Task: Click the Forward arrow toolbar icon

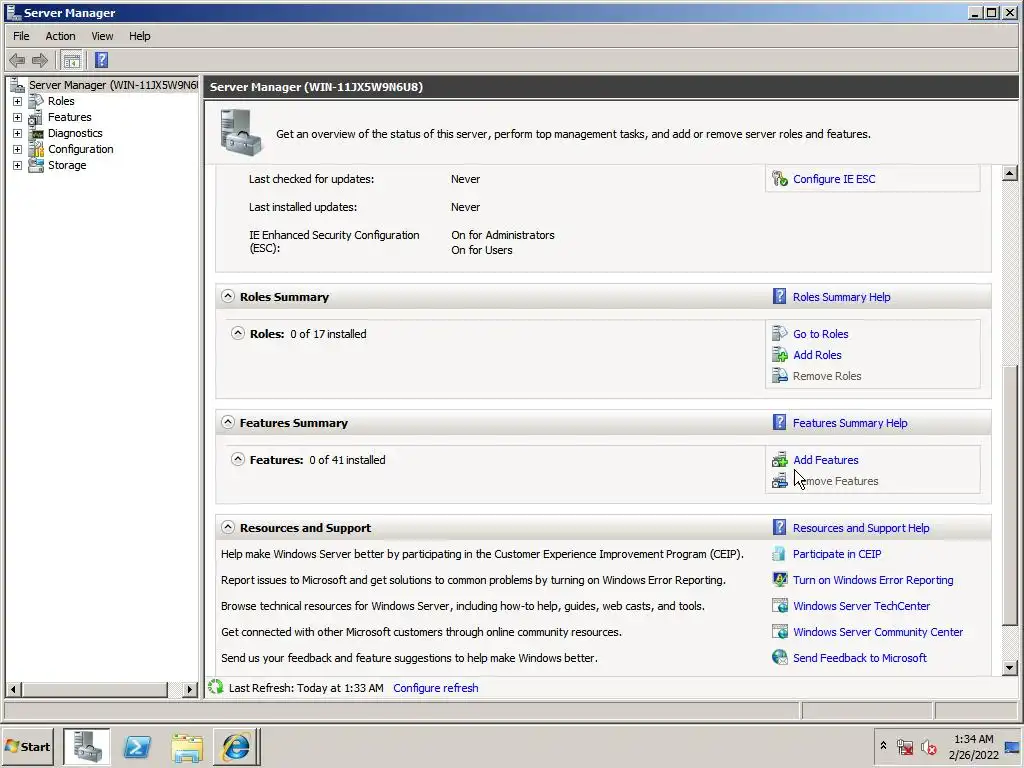Action: (40, 61)
